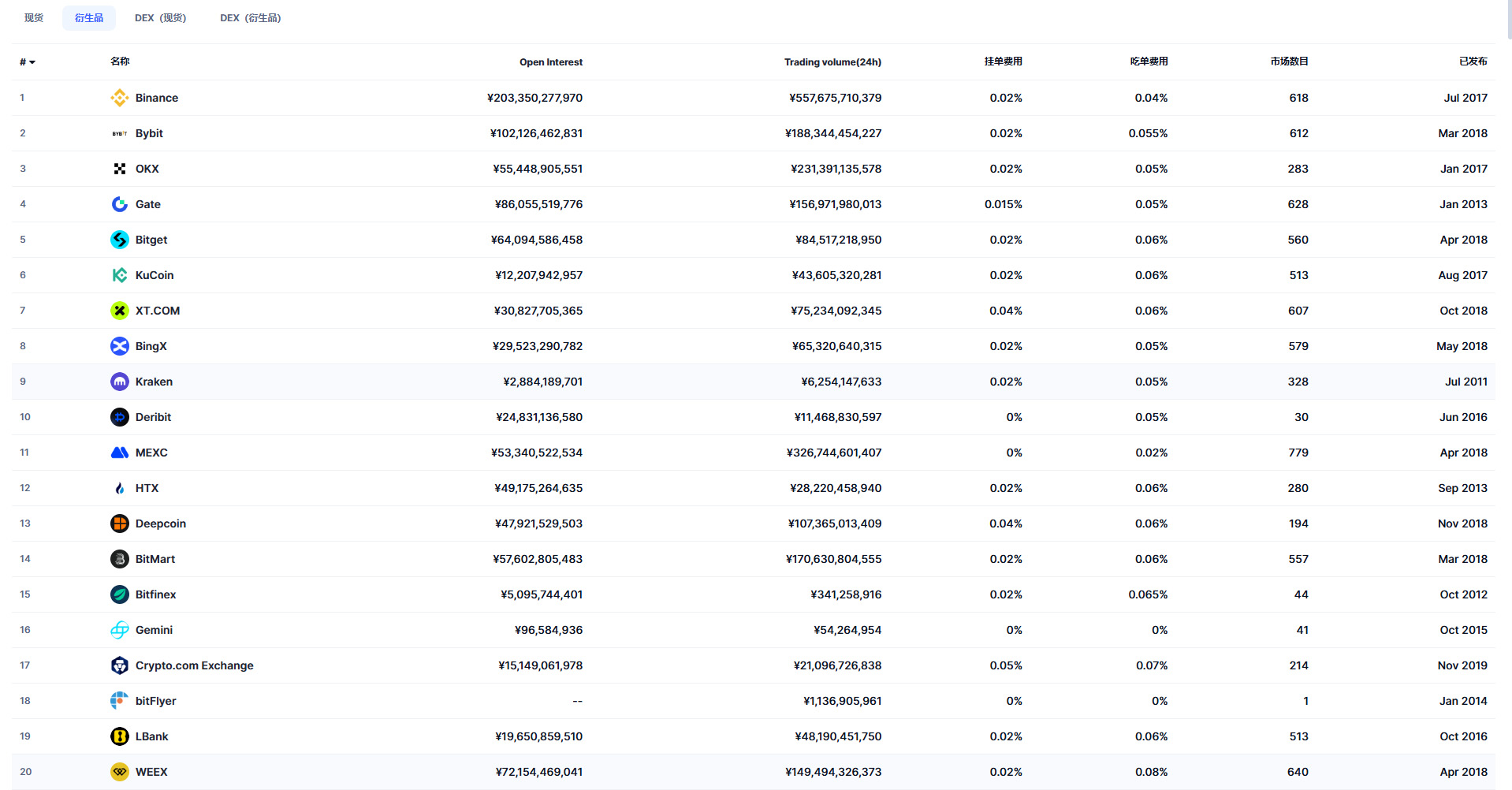The width and height of the screenshot is (1512, 790).
Task: Click the HTX exchange logo
Action: 119,488
